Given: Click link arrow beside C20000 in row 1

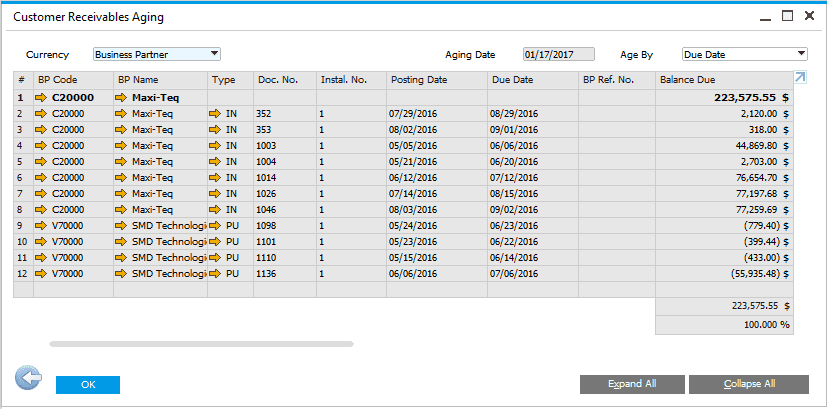Looking at the screenshot, I should pyautogui.click(x=41, y=98).
